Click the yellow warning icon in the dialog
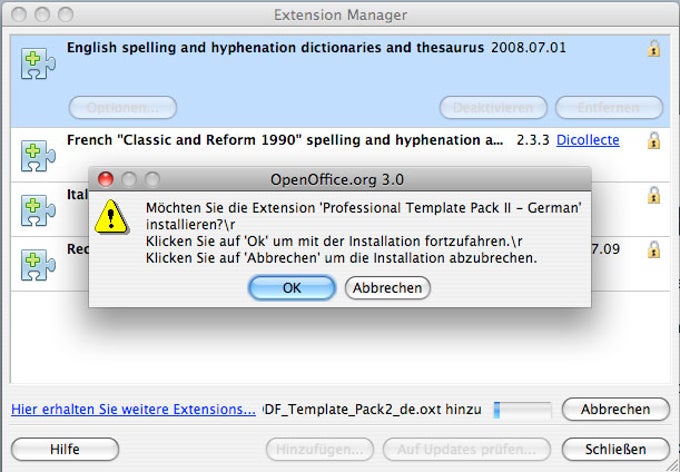680x472 pixels. [111, 217]
